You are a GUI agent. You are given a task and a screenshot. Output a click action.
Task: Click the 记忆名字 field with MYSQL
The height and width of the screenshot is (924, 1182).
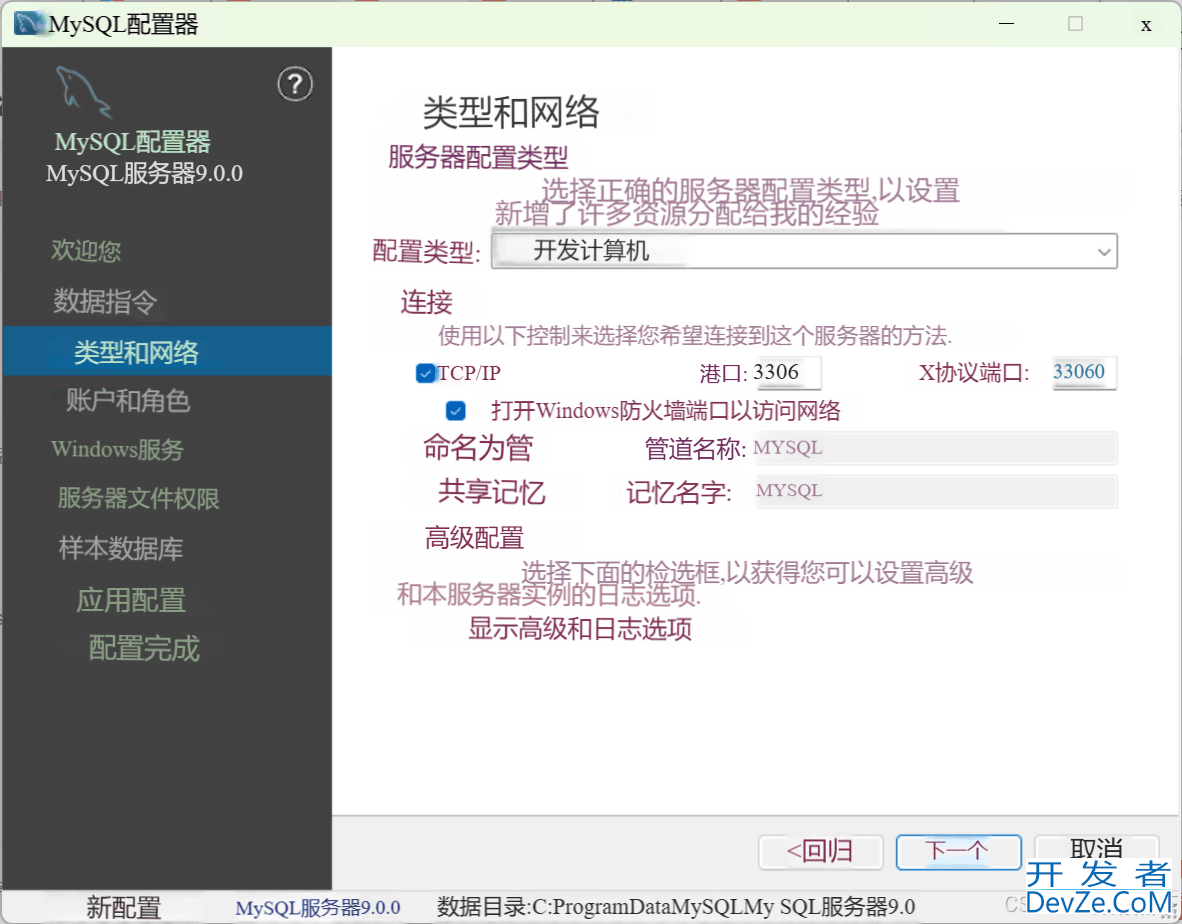pos(935,491)
